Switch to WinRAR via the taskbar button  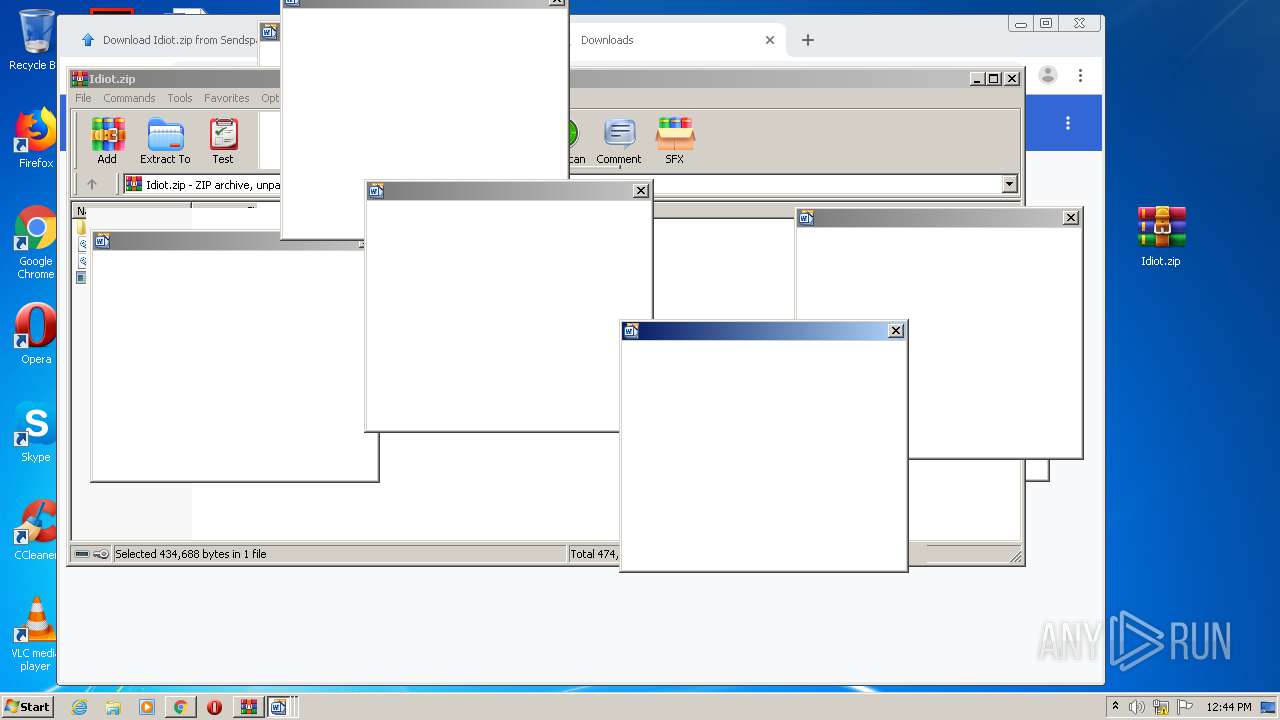247,707
